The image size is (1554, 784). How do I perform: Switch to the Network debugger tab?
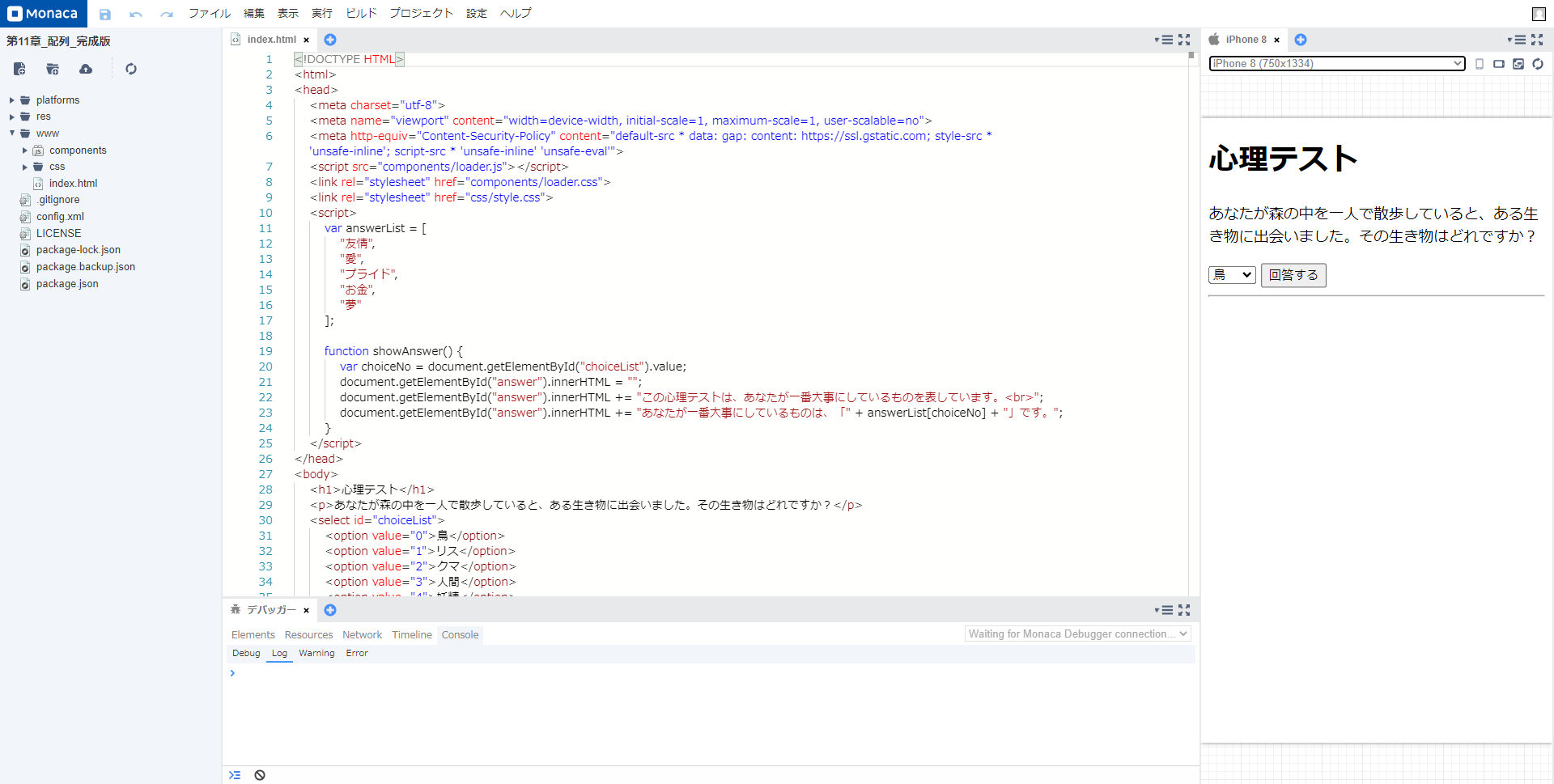pos(362,635)
